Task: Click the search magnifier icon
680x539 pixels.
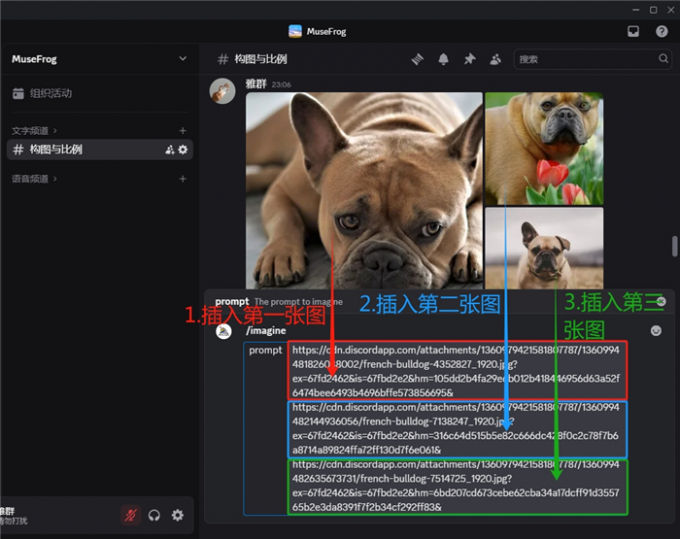Action: pos(663,59)
